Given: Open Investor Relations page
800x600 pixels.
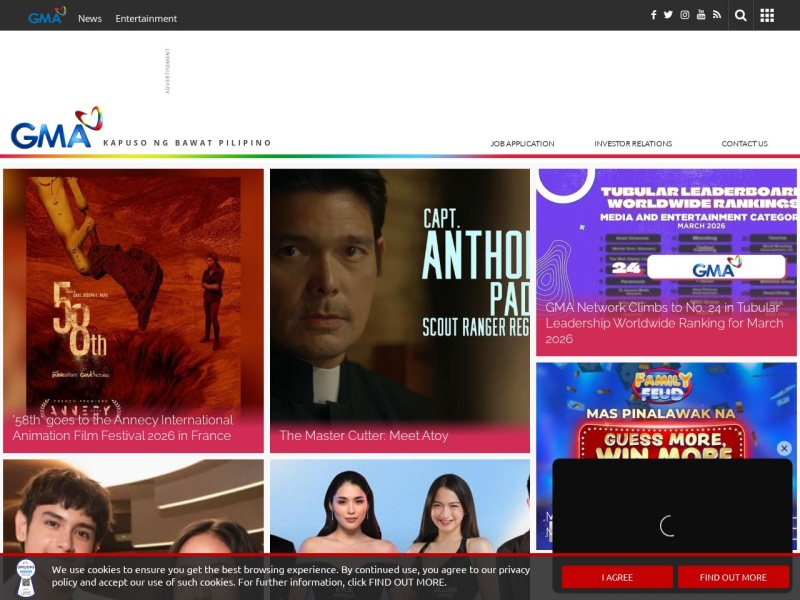Looking at the screenshot, I should pyautogui.click(x=633, y=143).
